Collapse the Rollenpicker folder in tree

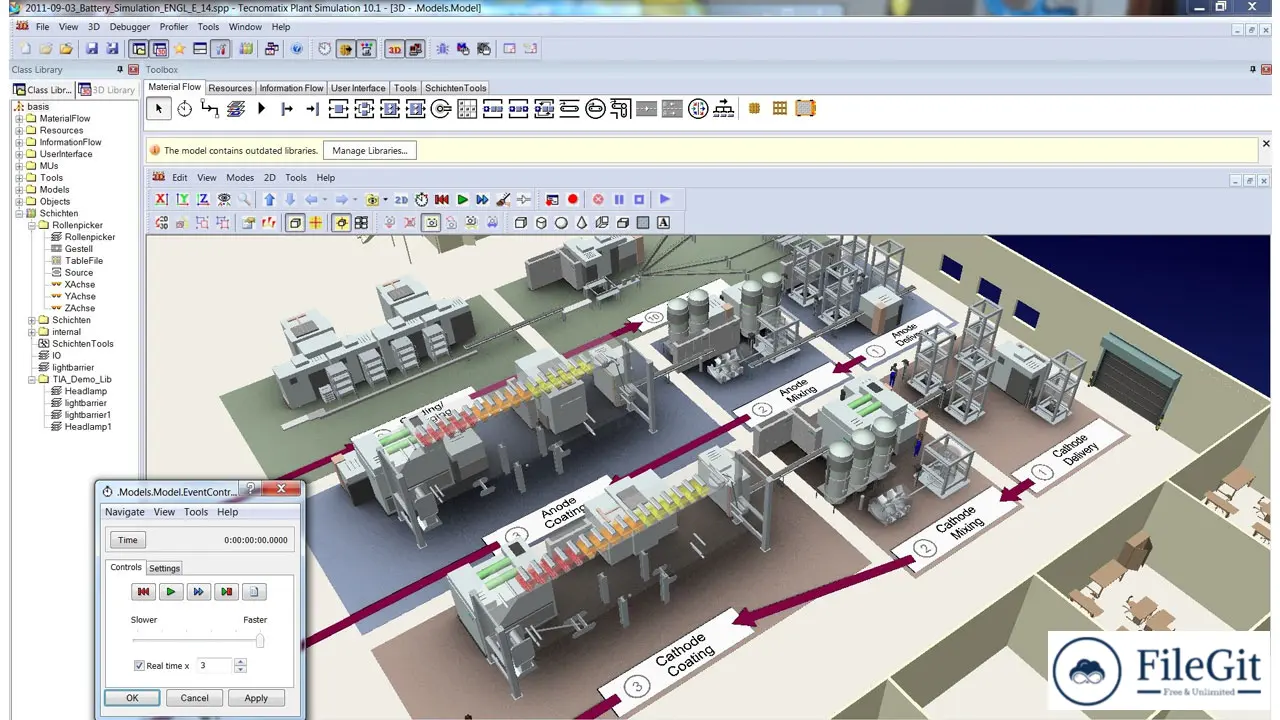pos(32,225)
